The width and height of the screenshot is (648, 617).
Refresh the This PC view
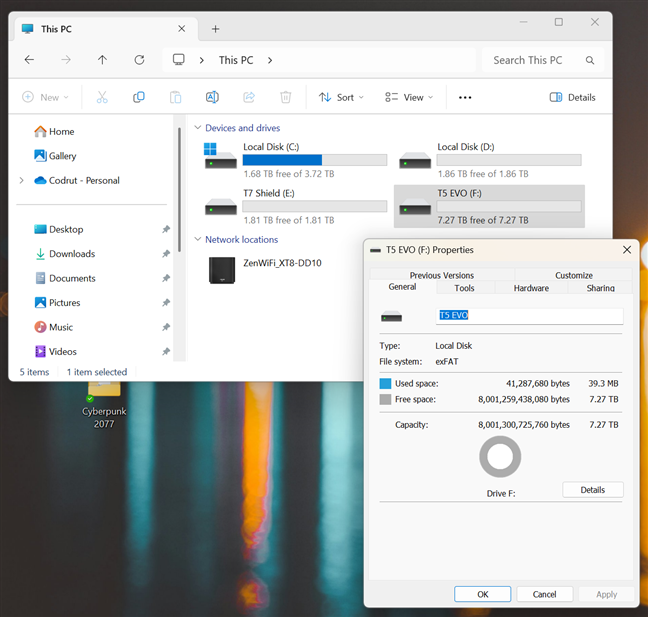[x=139, y=60]
